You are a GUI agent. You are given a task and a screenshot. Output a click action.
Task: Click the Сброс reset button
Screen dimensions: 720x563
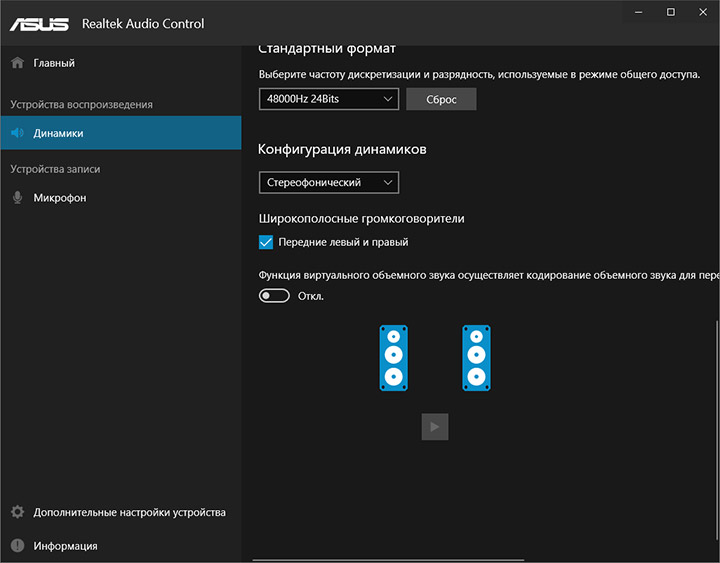[x=441, y=99]
